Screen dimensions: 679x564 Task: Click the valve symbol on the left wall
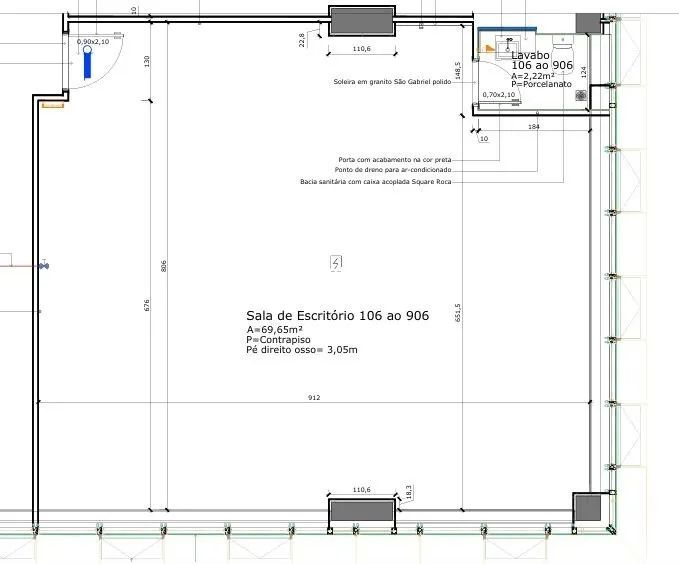[44, 265]
